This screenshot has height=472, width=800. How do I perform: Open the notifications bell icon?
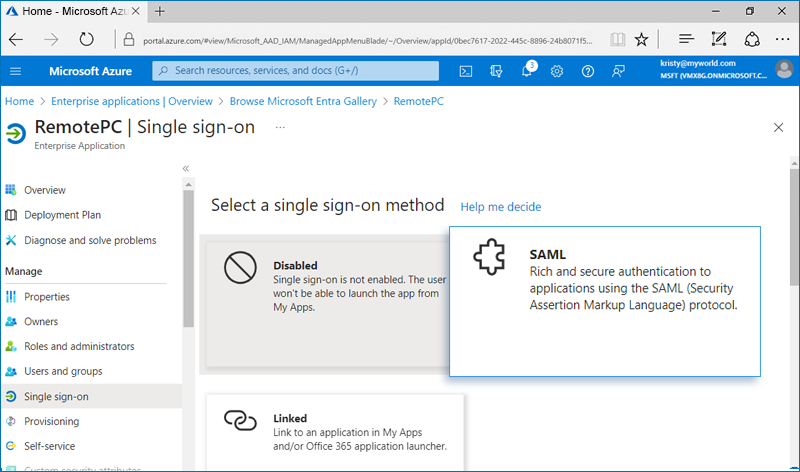pyautogui.click(x=527, y=71)
